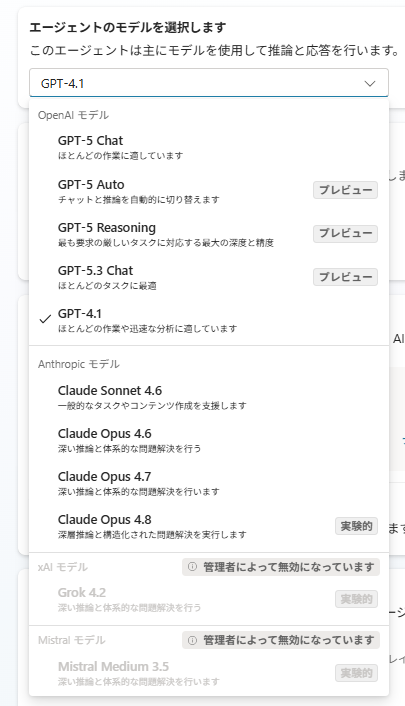This screenshot has height=706, width=405.
Task: Select the GPT-5 Chat model option
Action: tap(209, 147)
